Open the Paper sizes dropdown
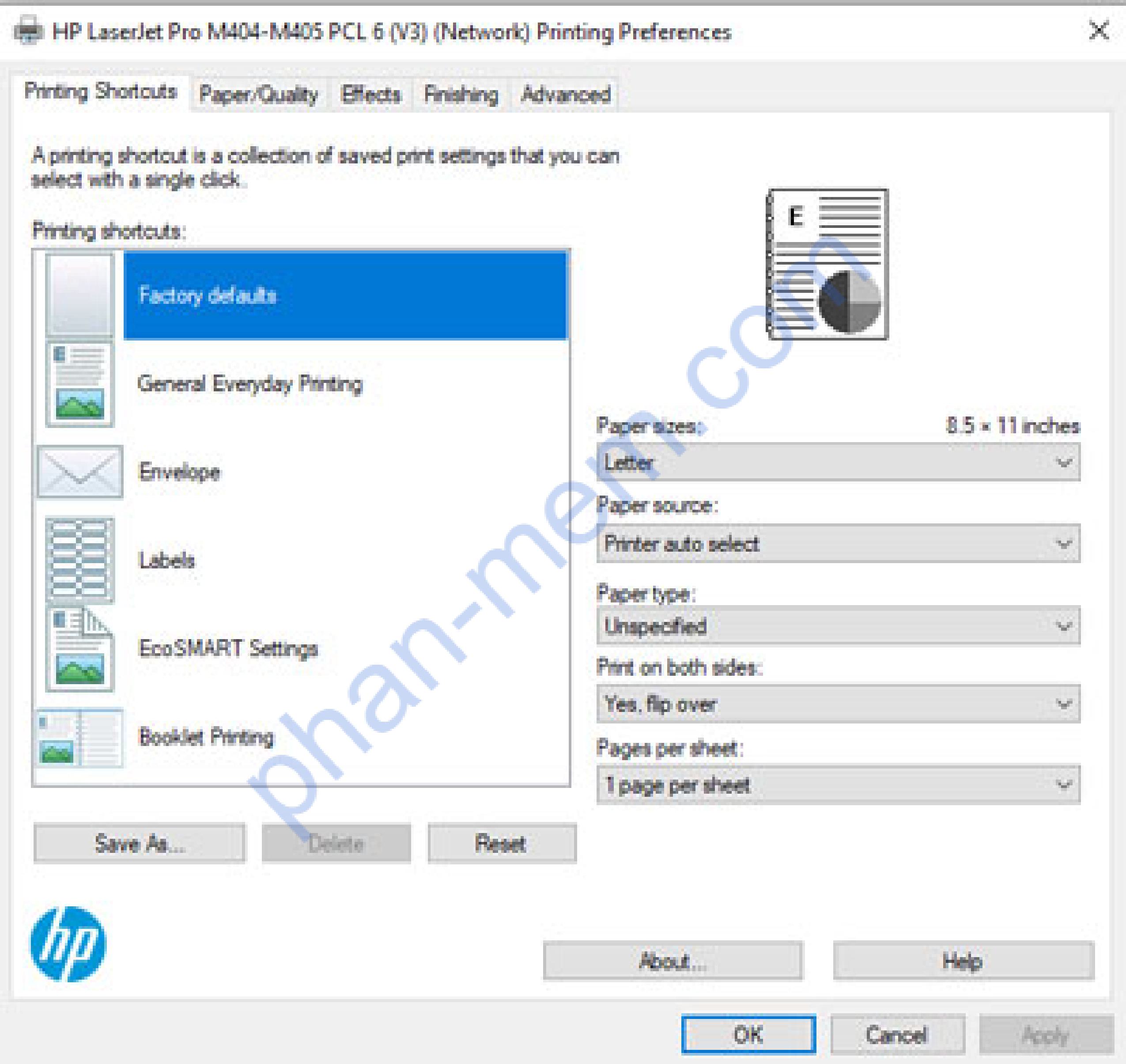Screen dimensions: 1126x1064 (x=838, y=463)
